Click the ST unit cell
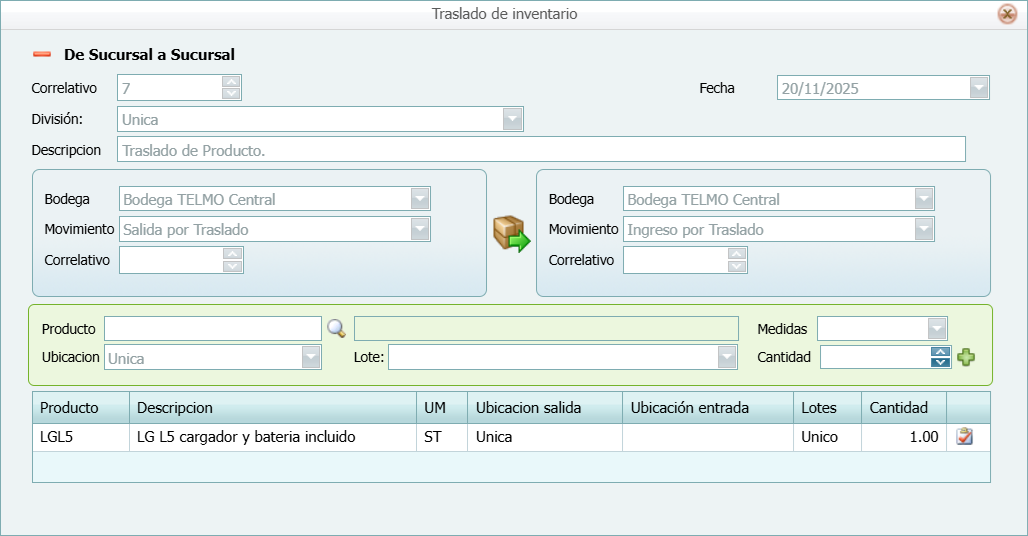This screenshot has width=1028, height=536. coord(442,437)
